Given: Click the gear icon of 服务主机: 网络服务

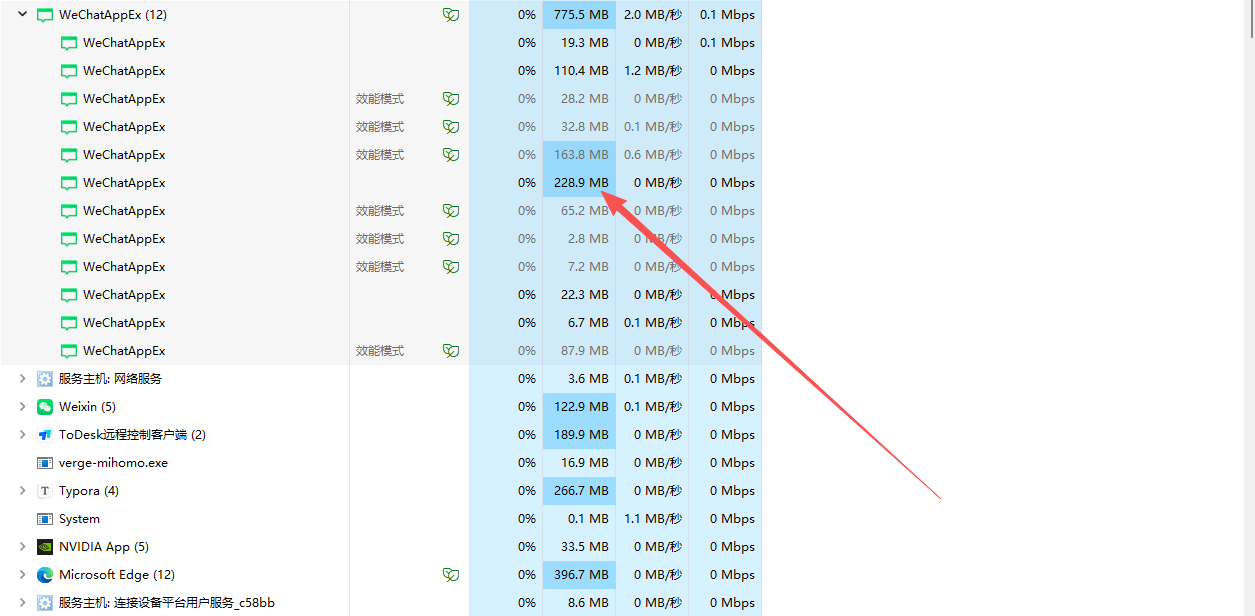Looking at the screenshot, I should point(45,379).
